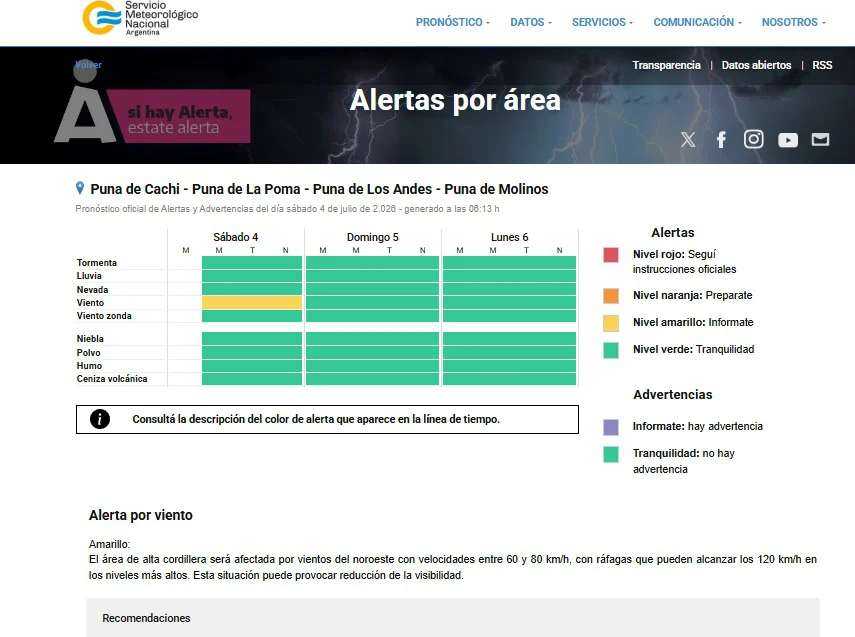The height and width of the screenshot is (637, 855).
Task: Click the email envelope icon
Action: 820,140
